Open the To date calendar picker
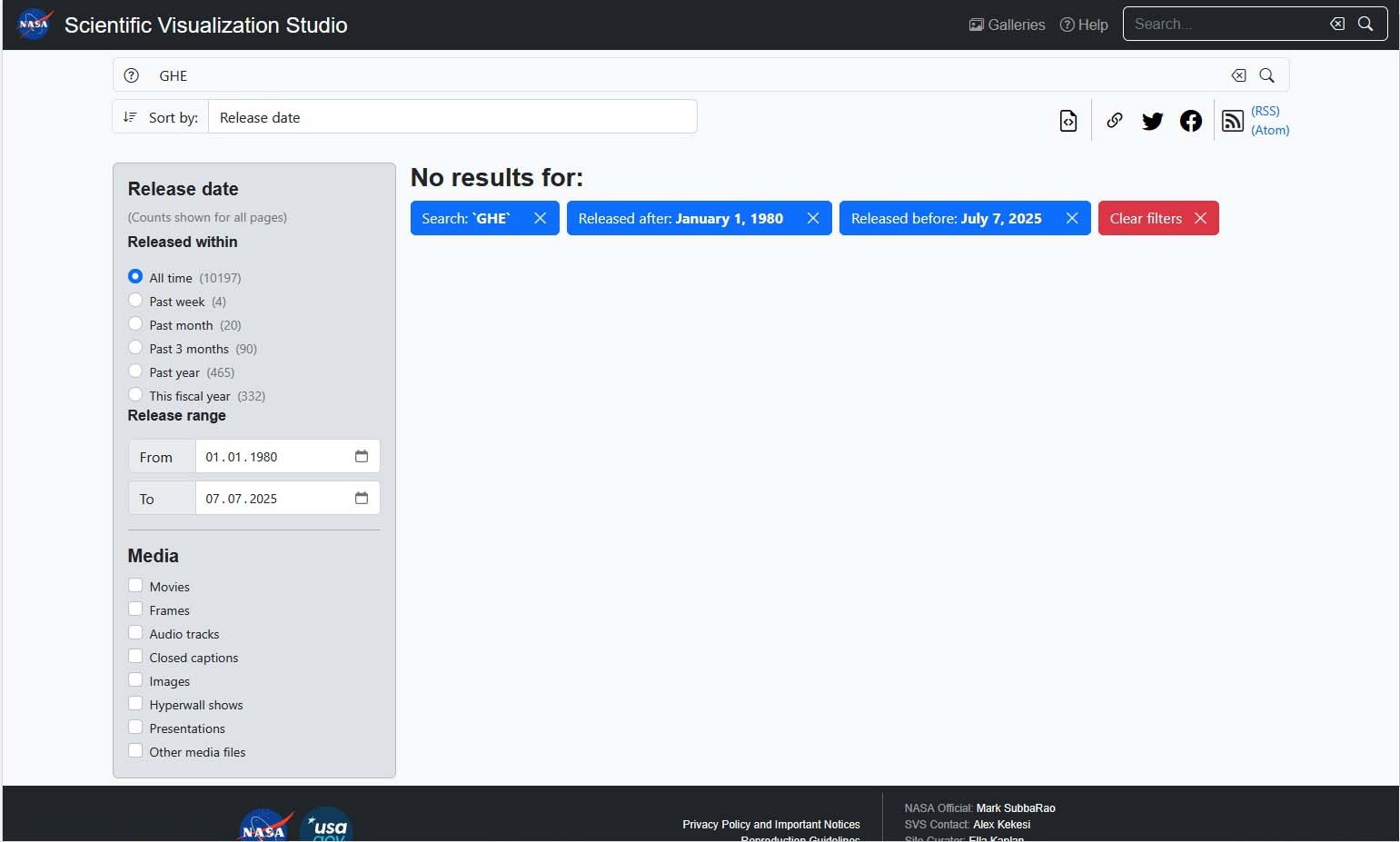1400x842 pixels. (x=362, y=498)
